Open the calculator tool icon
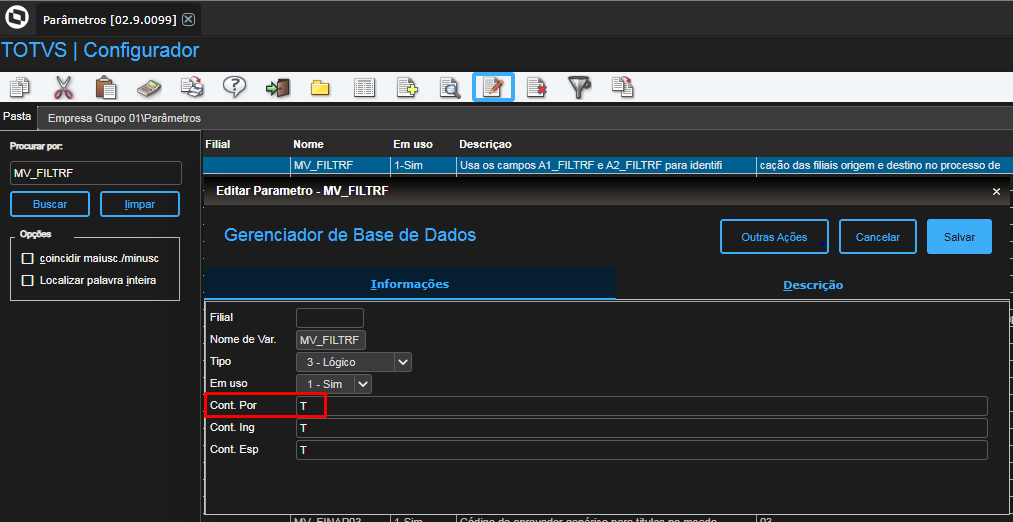 (149, 87)
